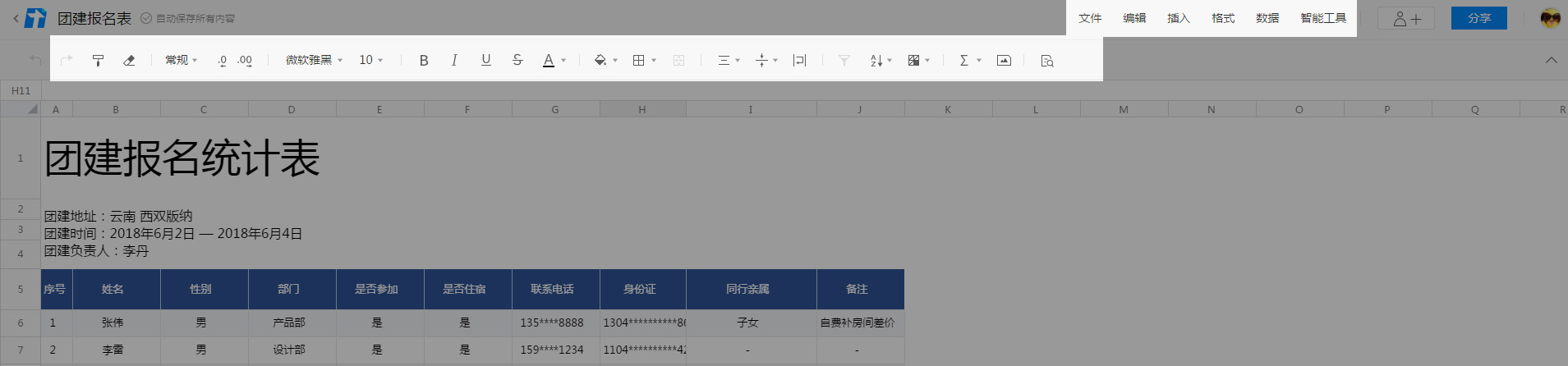1568x366 pixels.
Task: Insert an image using the picture icon
Action: coord(1004,60)
